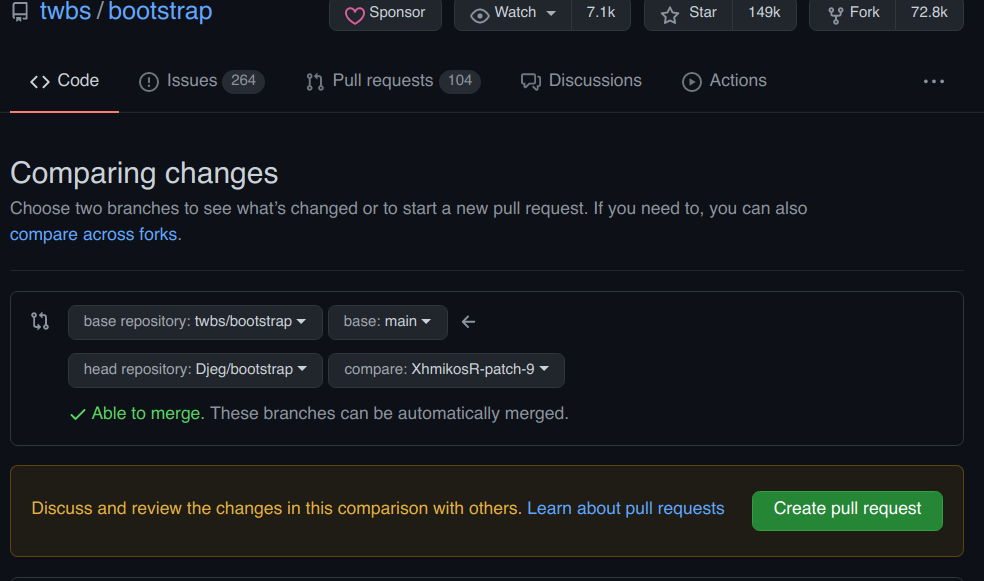This screenshot has height=581, width=984.
Task: Click the 264 issues counter badge
Action: (x=243, y=81)
